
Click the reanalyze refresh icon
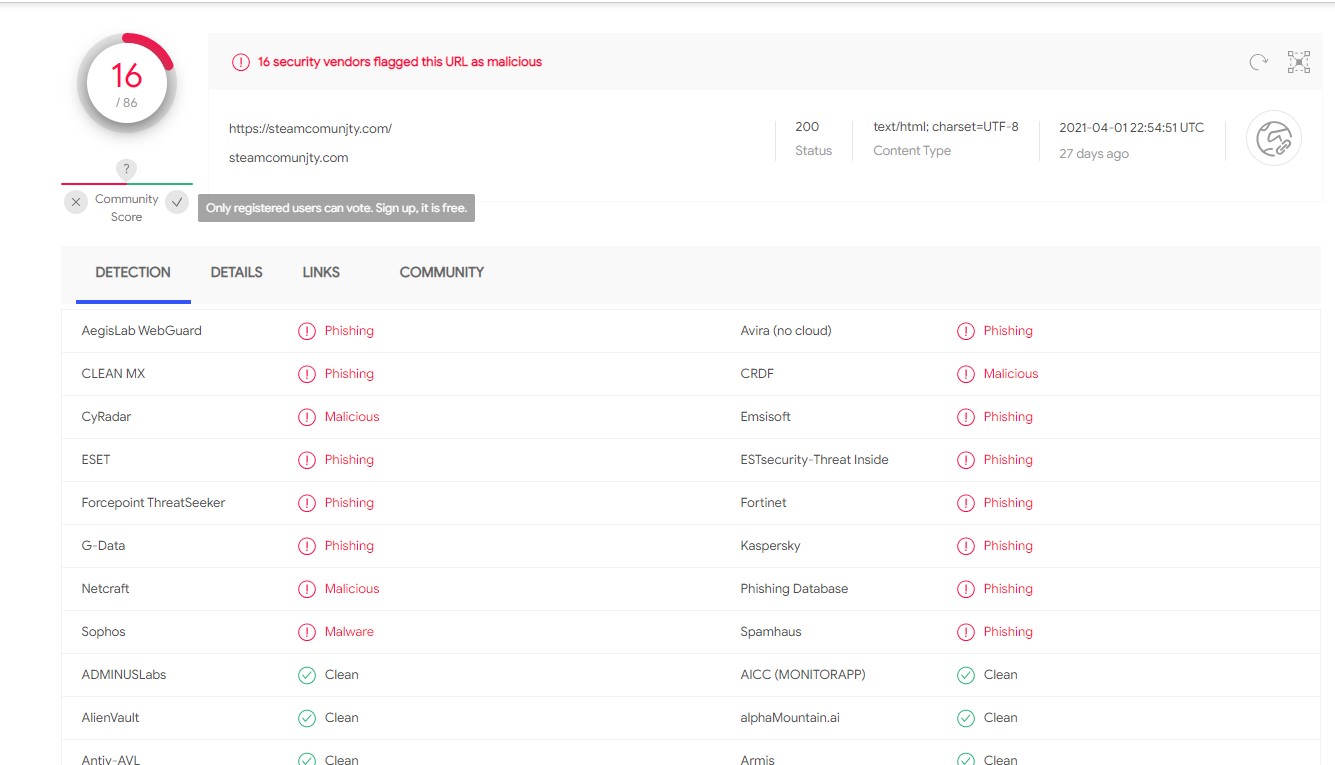[1258, 62]
